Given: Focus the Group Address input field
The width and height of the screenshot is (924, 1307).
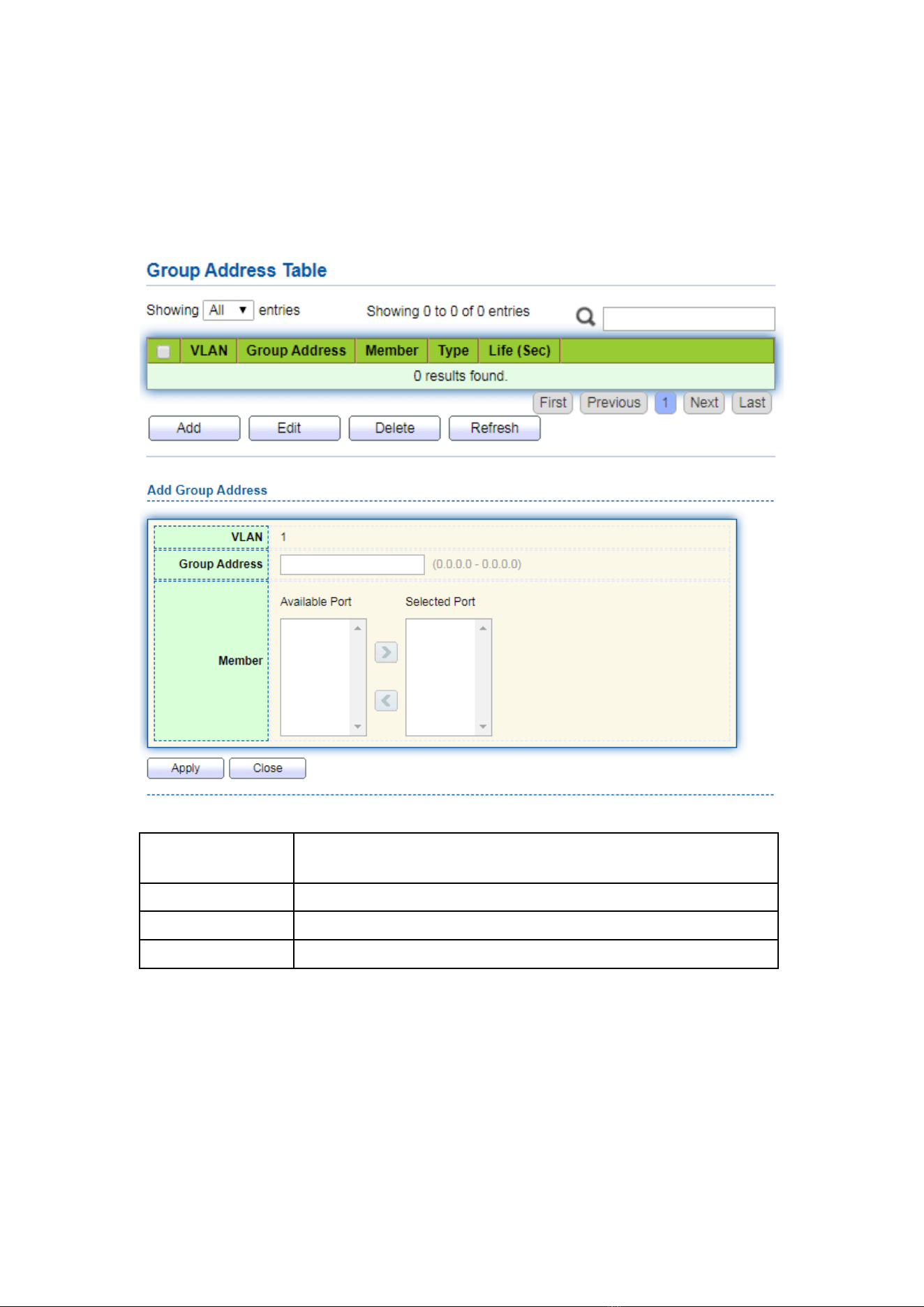Looking at the screenshot, I should coord(352,564).
